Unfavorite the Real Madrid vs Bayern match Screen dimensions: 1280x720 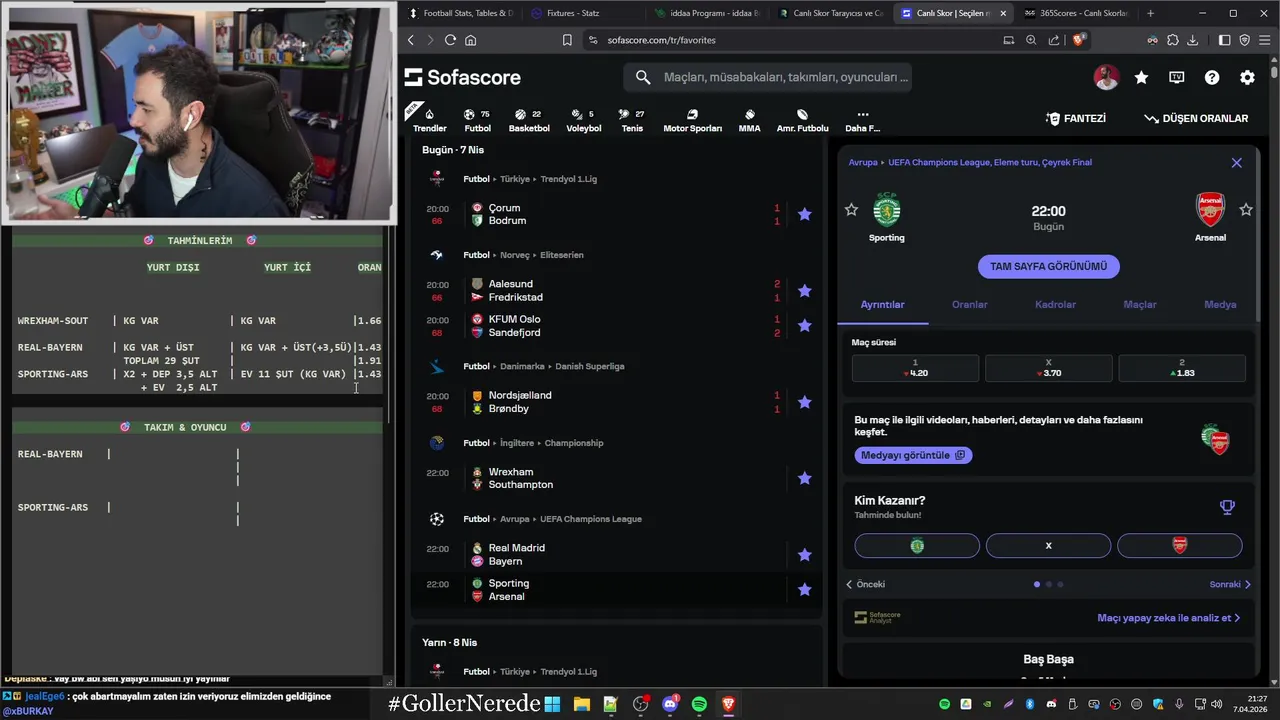pos(804,554)
